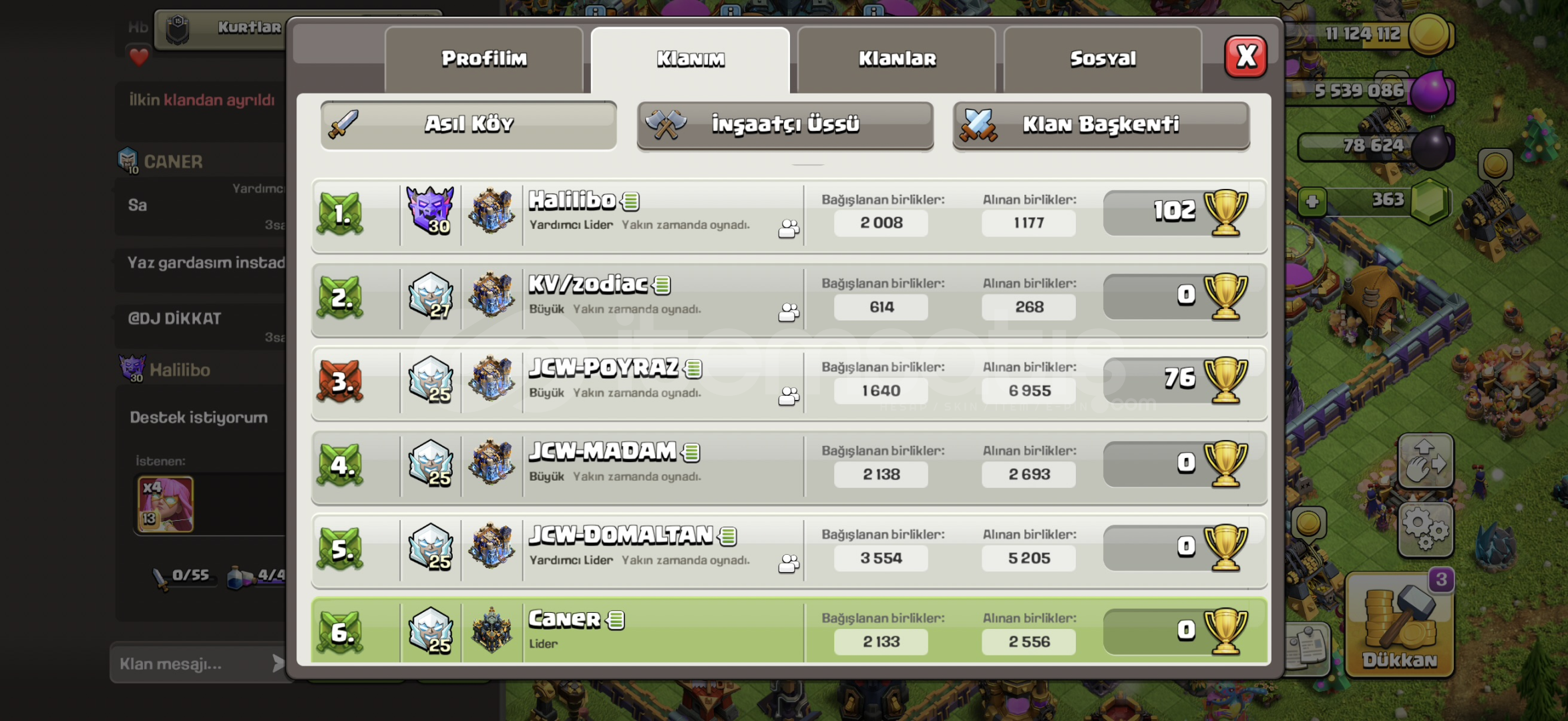The image size is (1568, 721).
Task: Close the clan window with the red X
Action: [x=1245, y=57]
